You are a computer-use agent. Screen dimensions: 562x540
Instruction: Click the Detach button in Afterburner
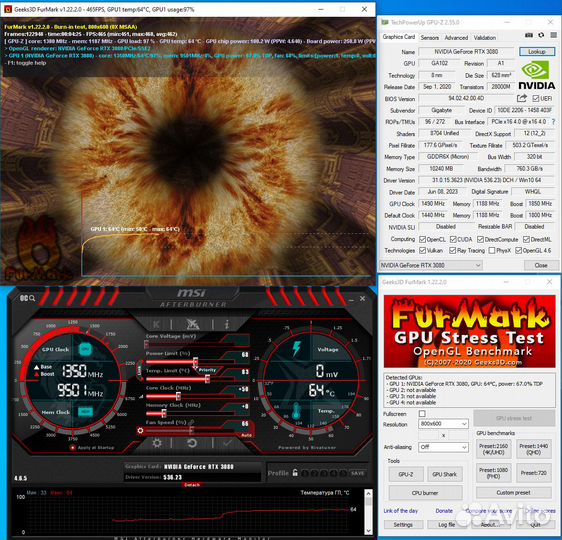(x=192, y=485)
